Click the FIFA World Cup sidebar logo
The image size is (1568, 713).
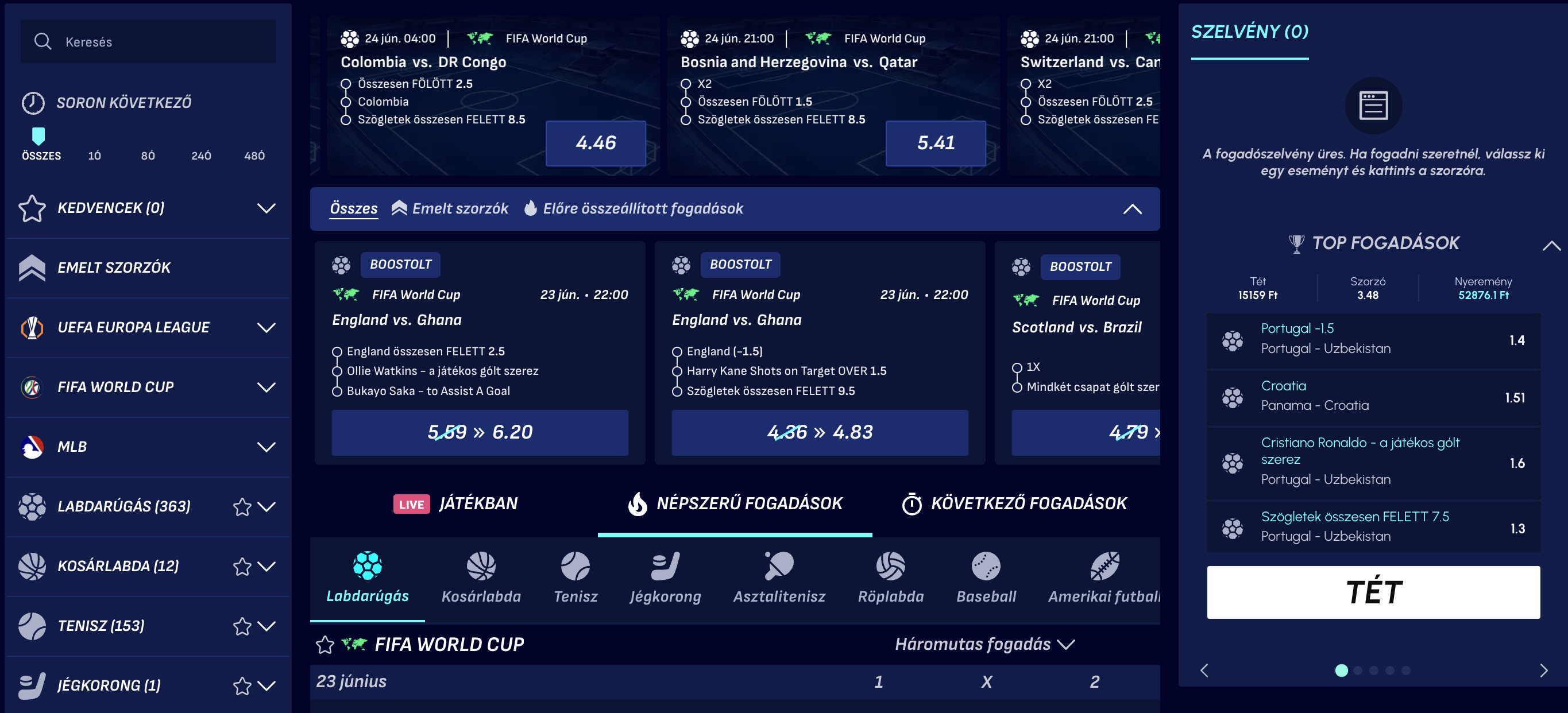32,387
